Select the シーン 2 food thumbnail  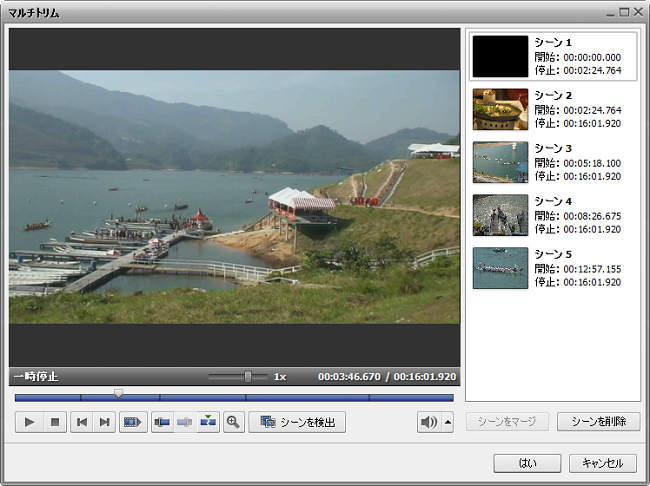pyautogui.click(x=500, y=109)
